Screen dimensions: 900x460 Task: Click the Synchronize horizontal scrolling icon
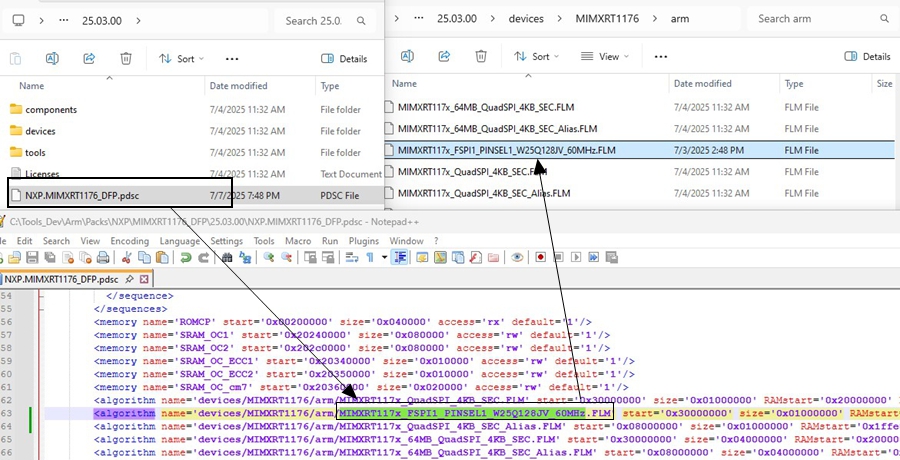pyautogui.click(x=328, y=257)
